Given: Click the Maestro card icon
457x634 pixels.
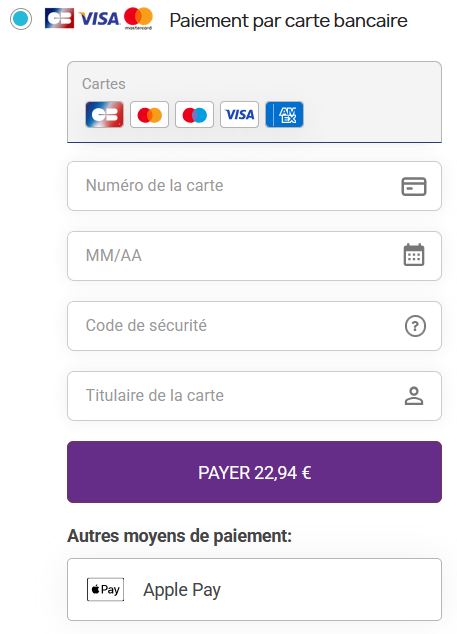Looking at the screenshot, I should click(194, 114).
